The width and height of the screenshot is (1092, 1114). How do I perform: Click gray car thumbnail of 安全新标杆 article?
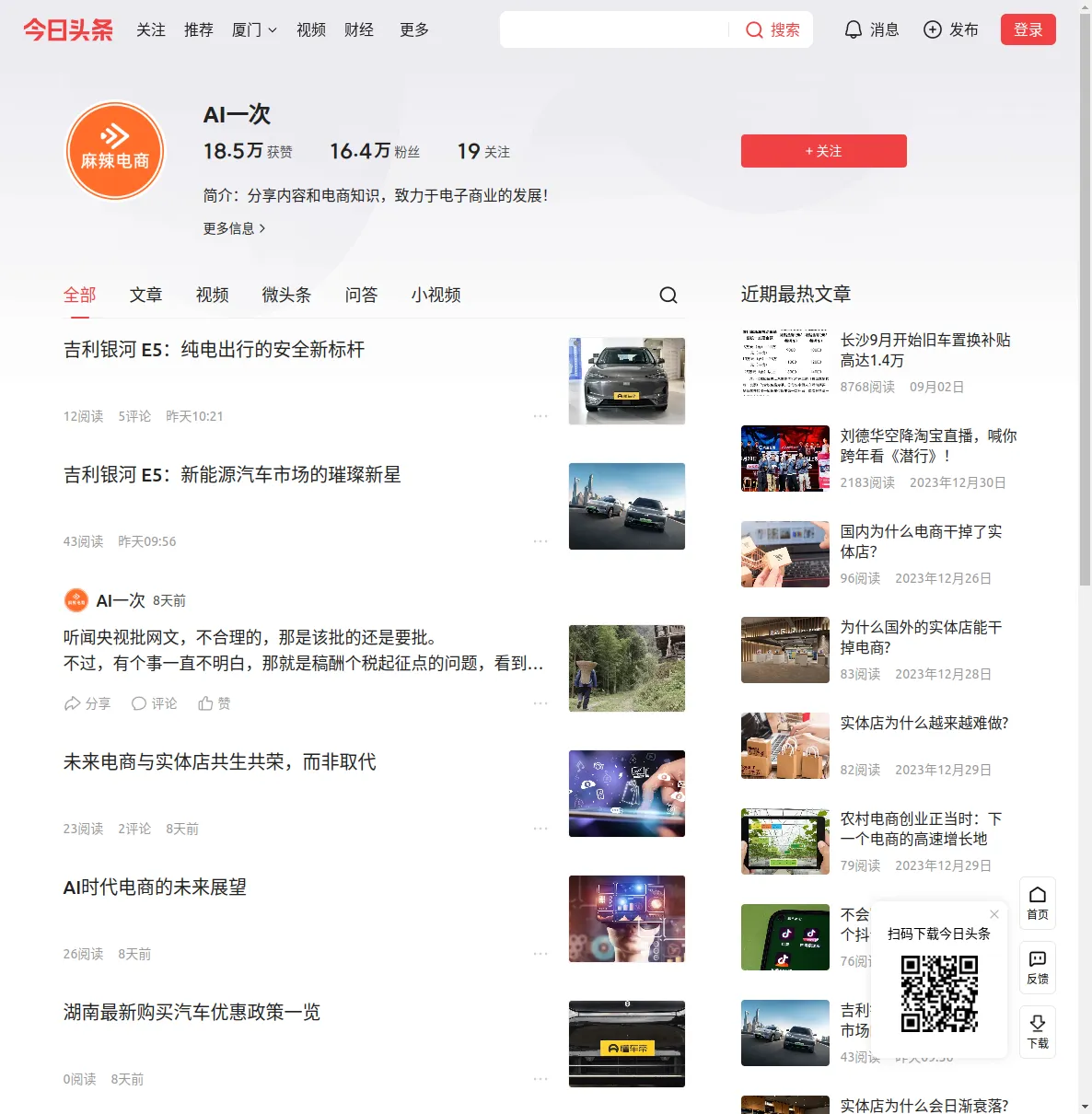click(627, 381)
